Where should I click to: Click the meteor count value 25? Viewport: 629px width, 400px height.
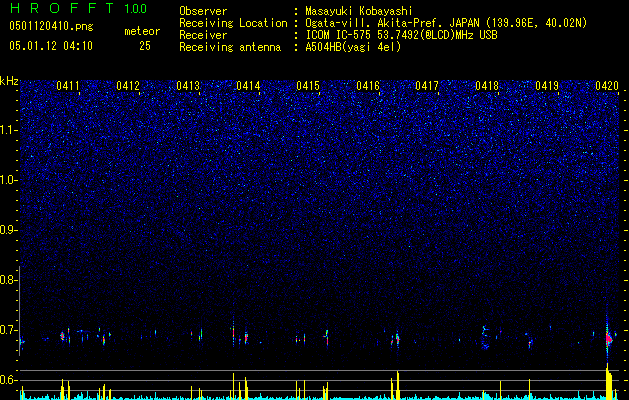[145, 46]
